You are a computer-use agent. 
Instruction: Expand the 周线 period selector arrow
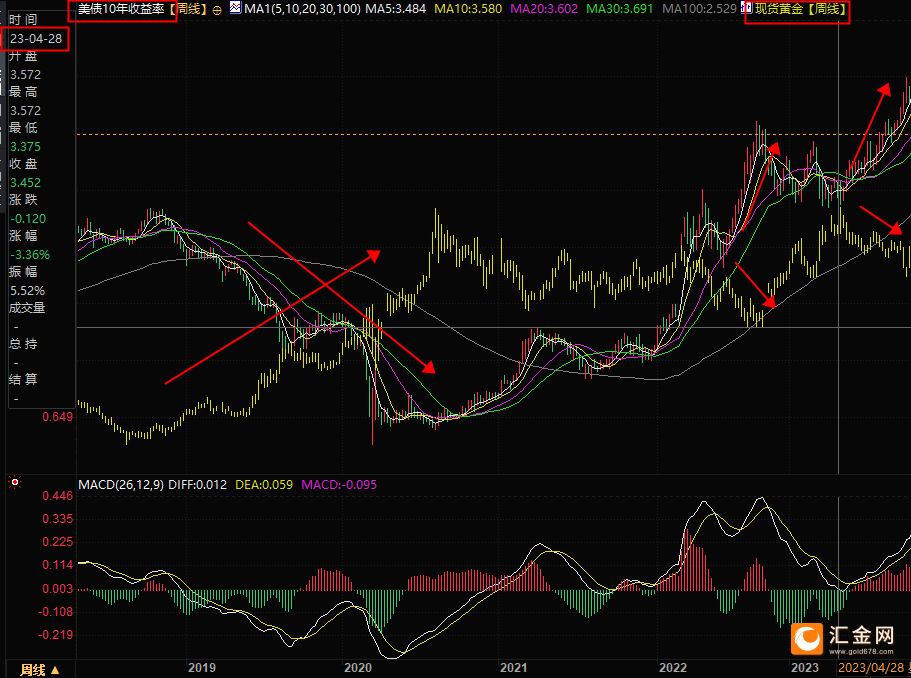pyautogui.click(x=55, y=669)
